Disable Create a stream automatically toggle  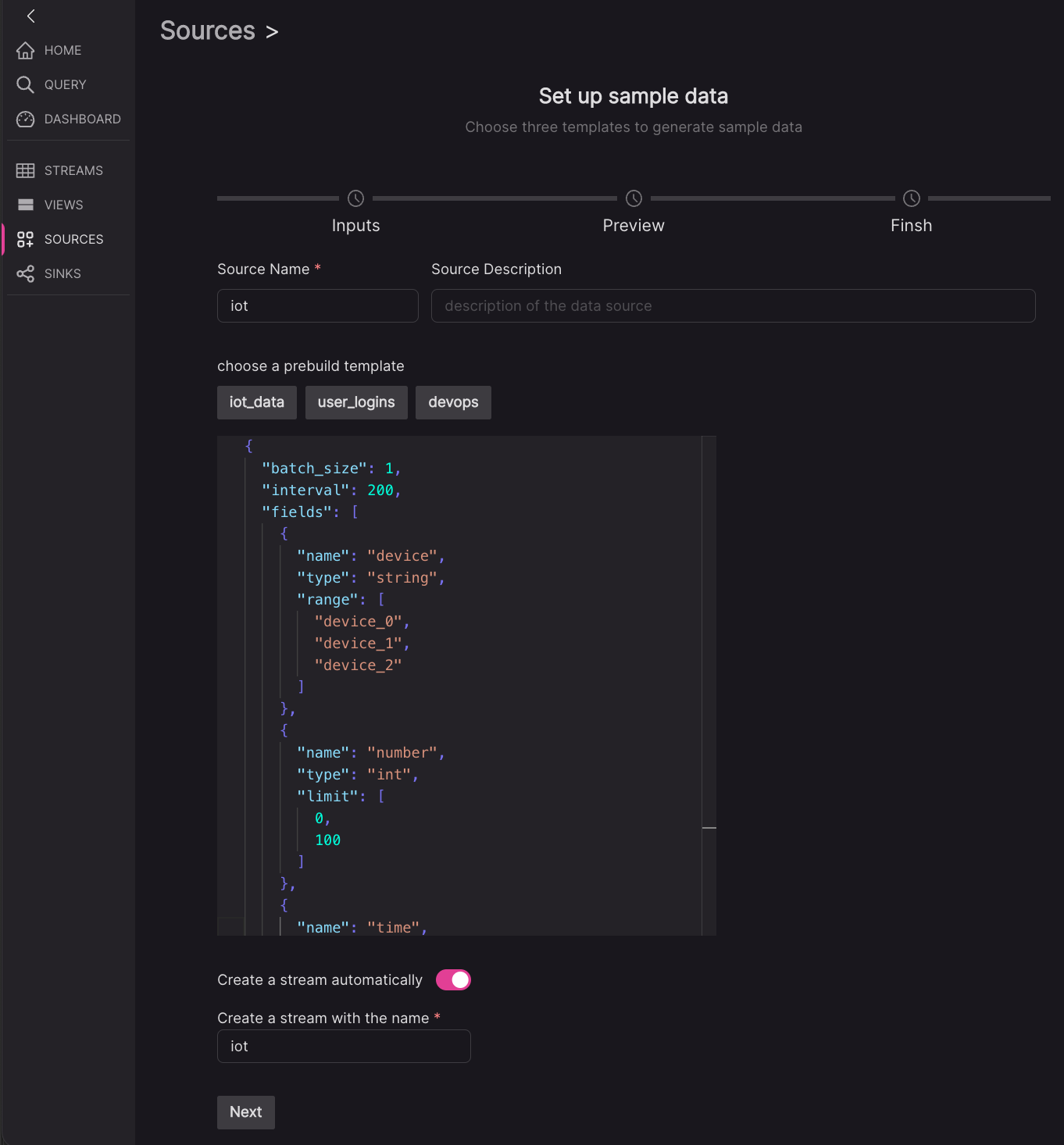tap(453, 980)
